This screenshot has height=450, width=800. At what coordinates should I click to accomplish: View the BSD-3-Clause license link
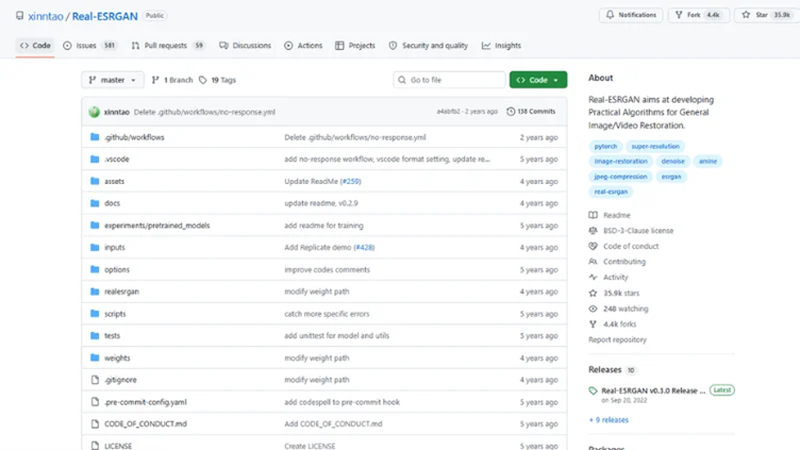click(x=638, y=231)
